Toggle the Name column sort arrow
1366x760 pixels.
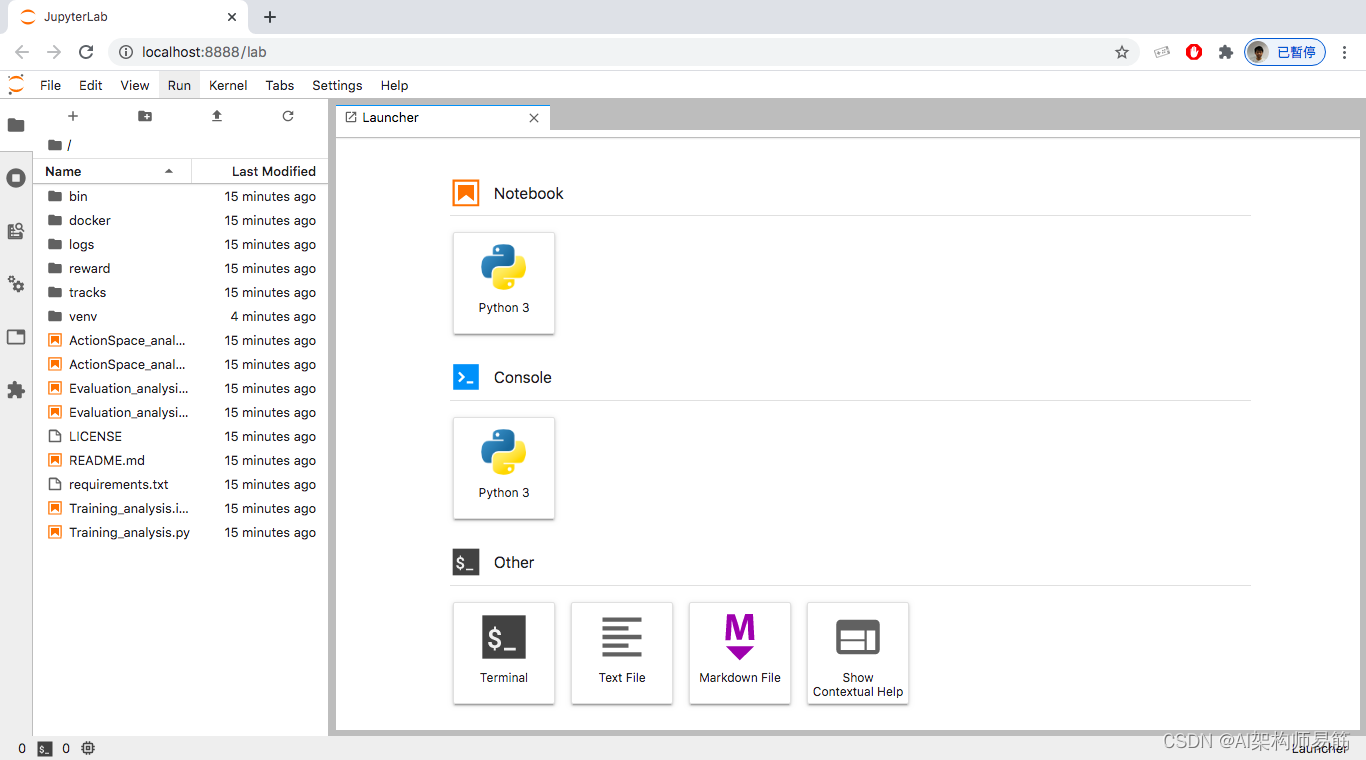(x=169, y=171)
